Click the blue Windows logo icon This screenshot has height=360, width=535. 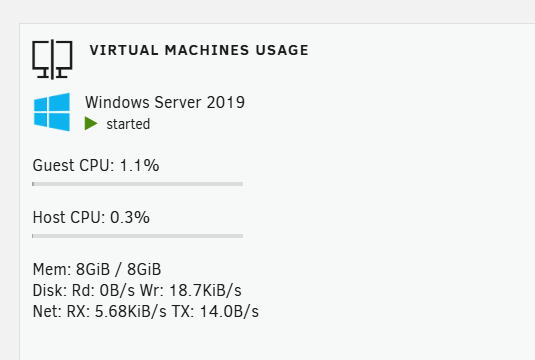tap(52, 112)
